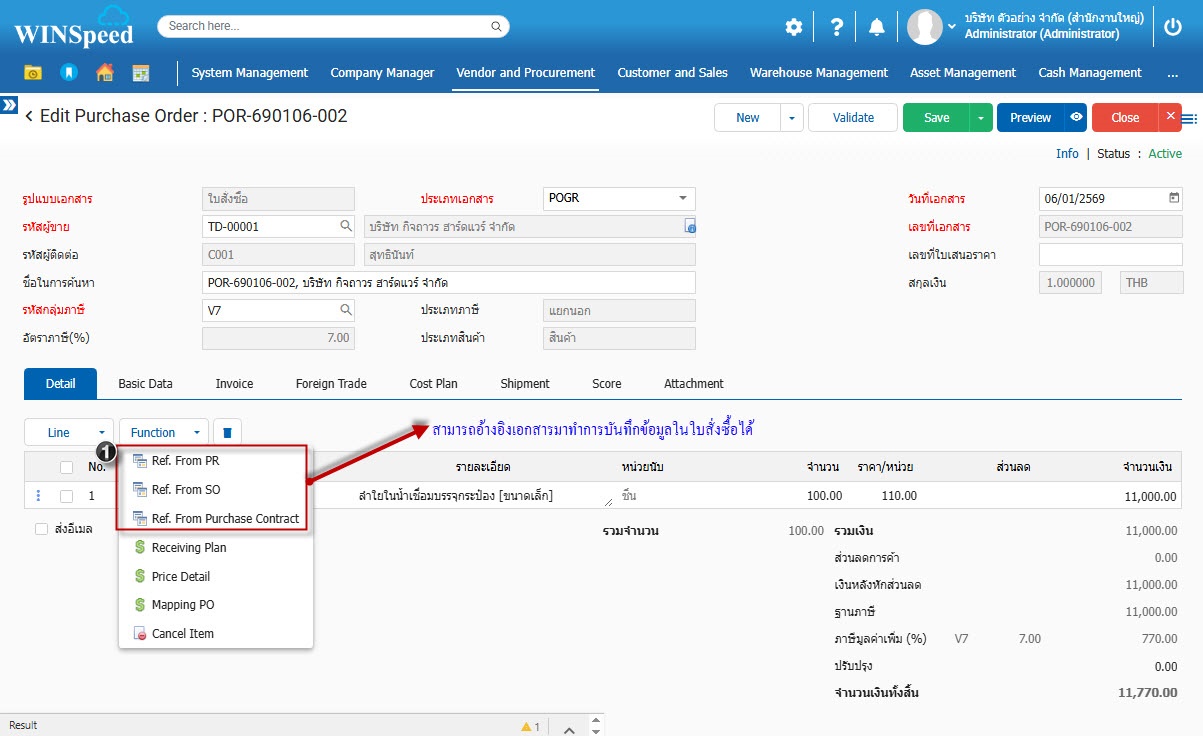
Task: Open the settings gear icon
Action: click(793, 27)
